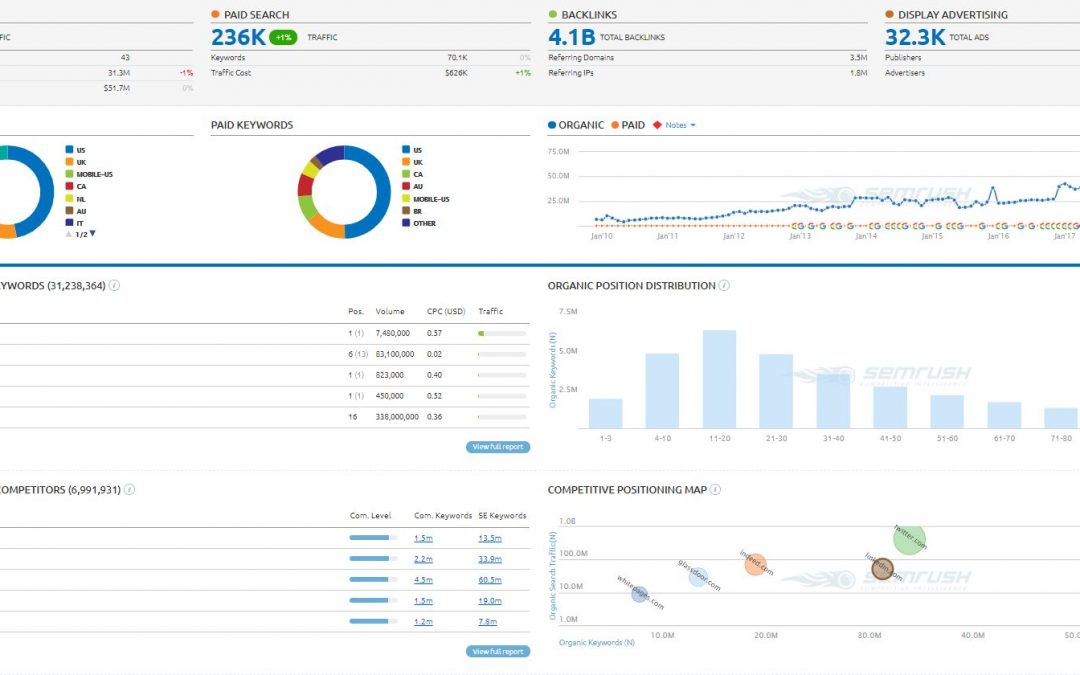Screen dimensions: 1080x675
Task: Open the 60.5m SE Keywords link
Action: tap(490, 580)
